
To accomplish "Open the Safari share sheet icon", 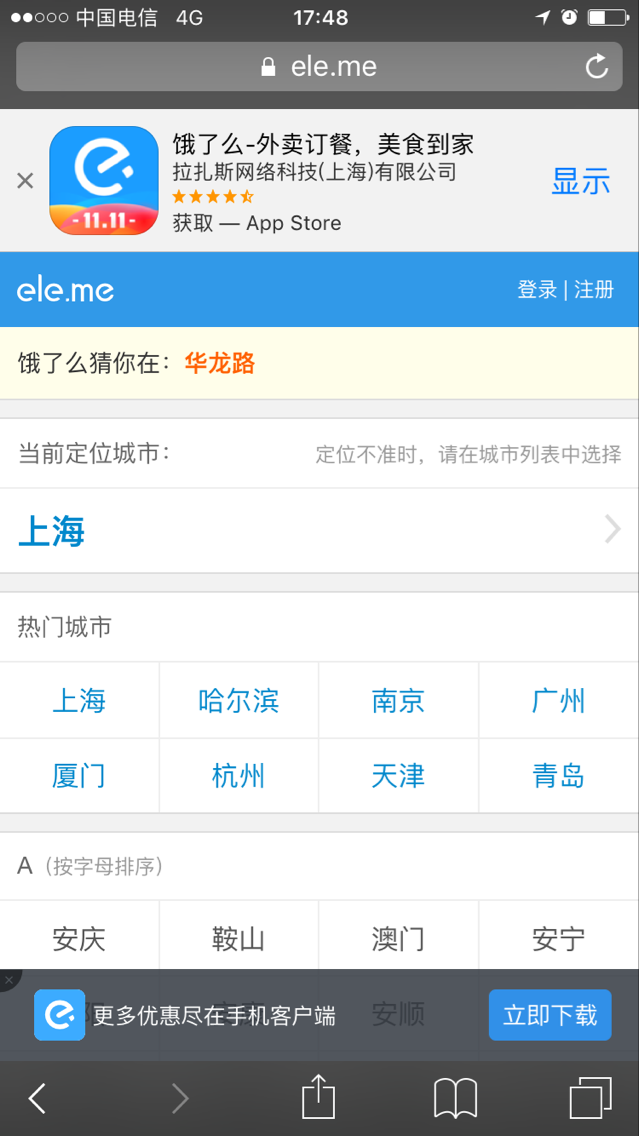I will (x=318, y=1097).
